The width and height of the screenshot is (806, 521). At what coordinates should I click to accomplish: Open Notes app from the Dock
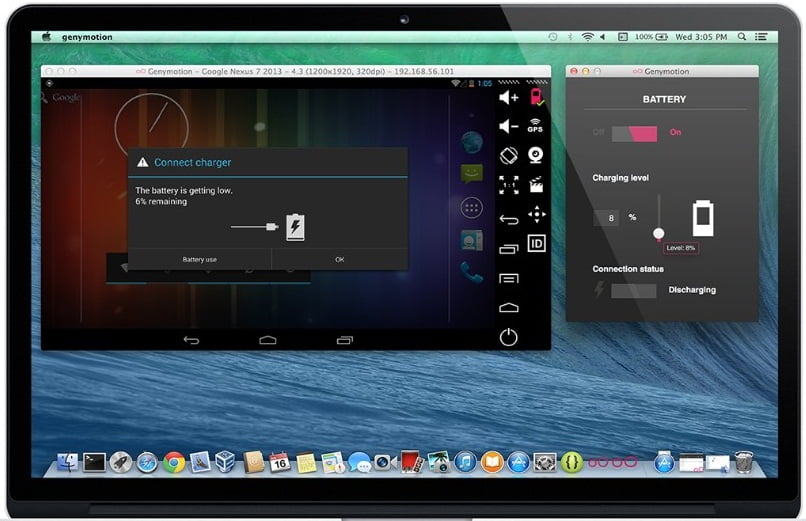tap(306, 462)
